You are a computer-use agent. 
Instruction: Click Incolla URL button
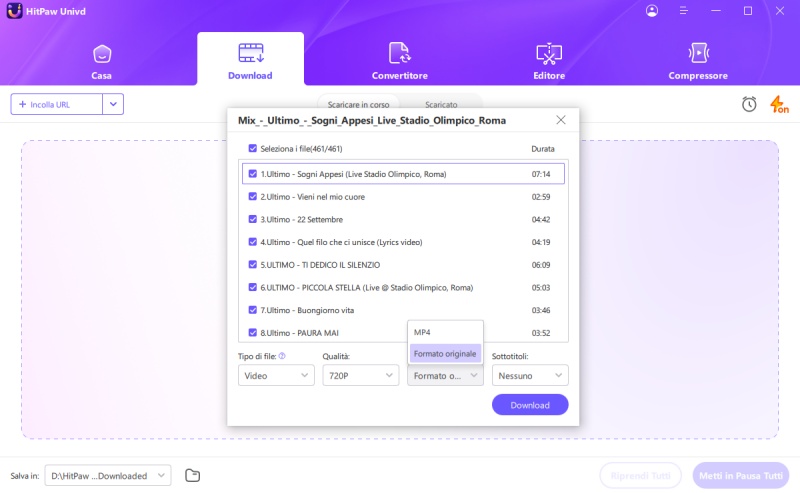coord(57,104)
